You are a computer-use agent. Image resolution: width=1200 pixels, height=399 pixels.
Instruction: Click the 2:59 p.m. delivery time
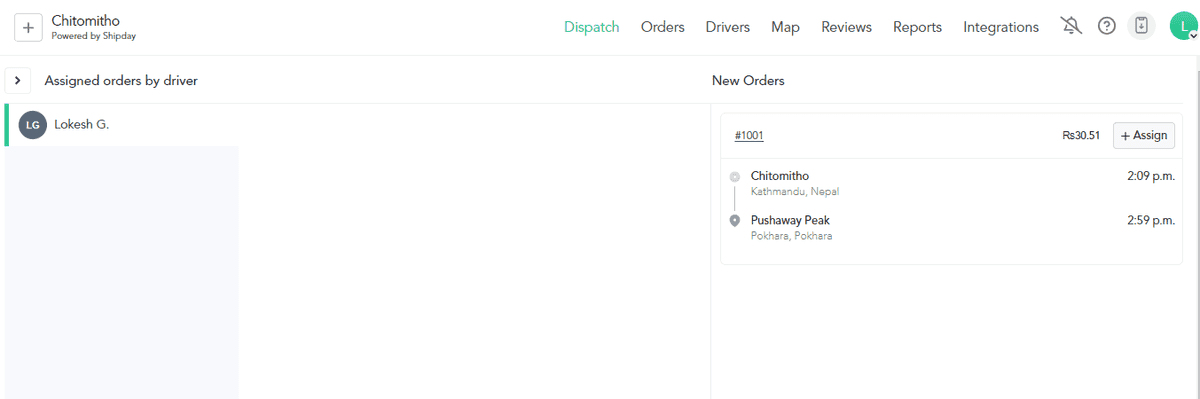[1150, 220]
